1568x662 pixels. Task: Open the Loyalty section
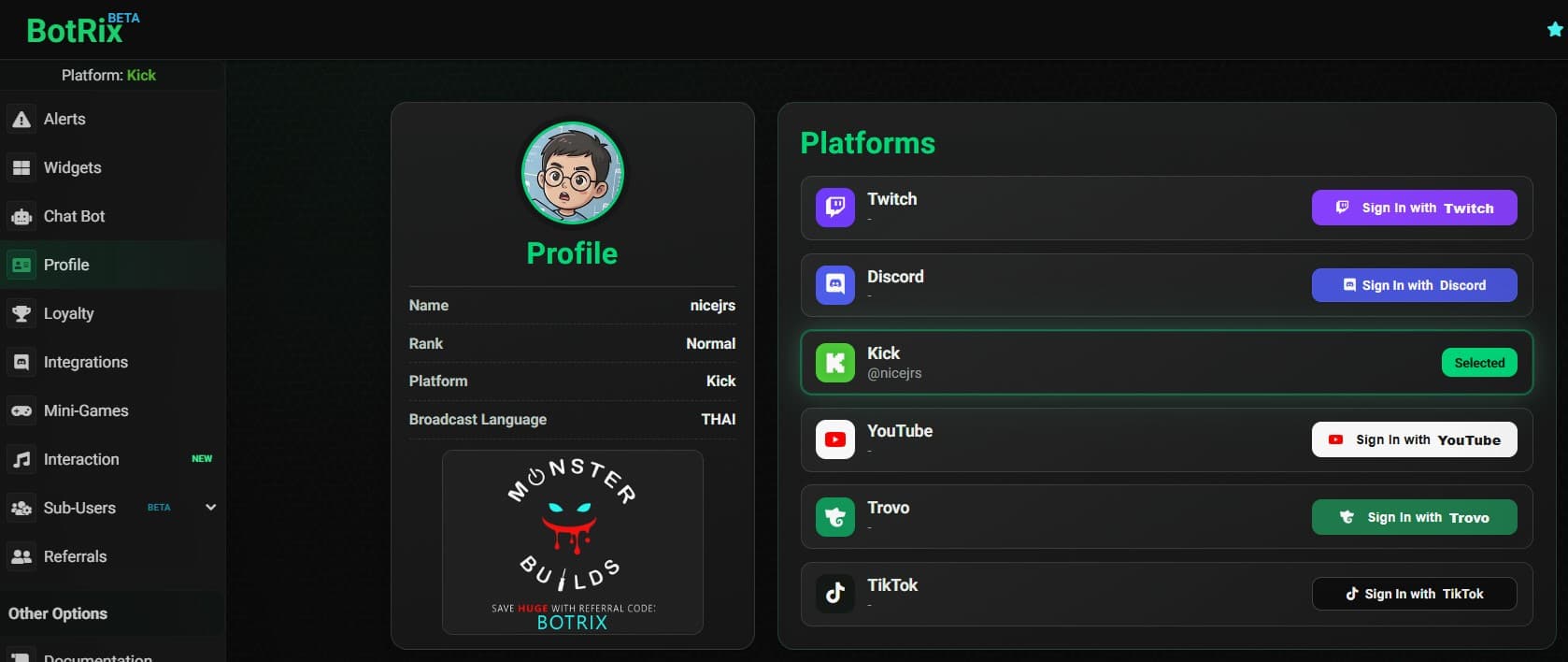(x=112, y=314)
